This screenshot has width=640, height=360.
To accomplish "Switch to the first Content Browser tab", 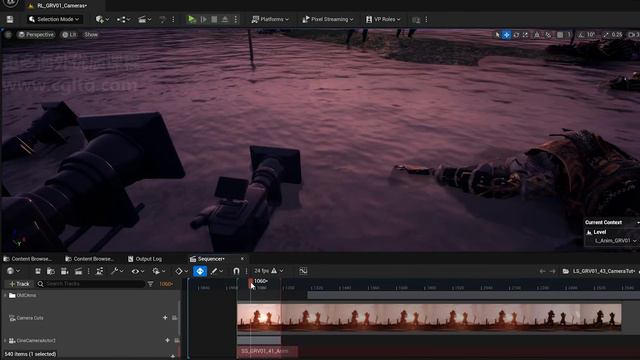I will point(28,259).
